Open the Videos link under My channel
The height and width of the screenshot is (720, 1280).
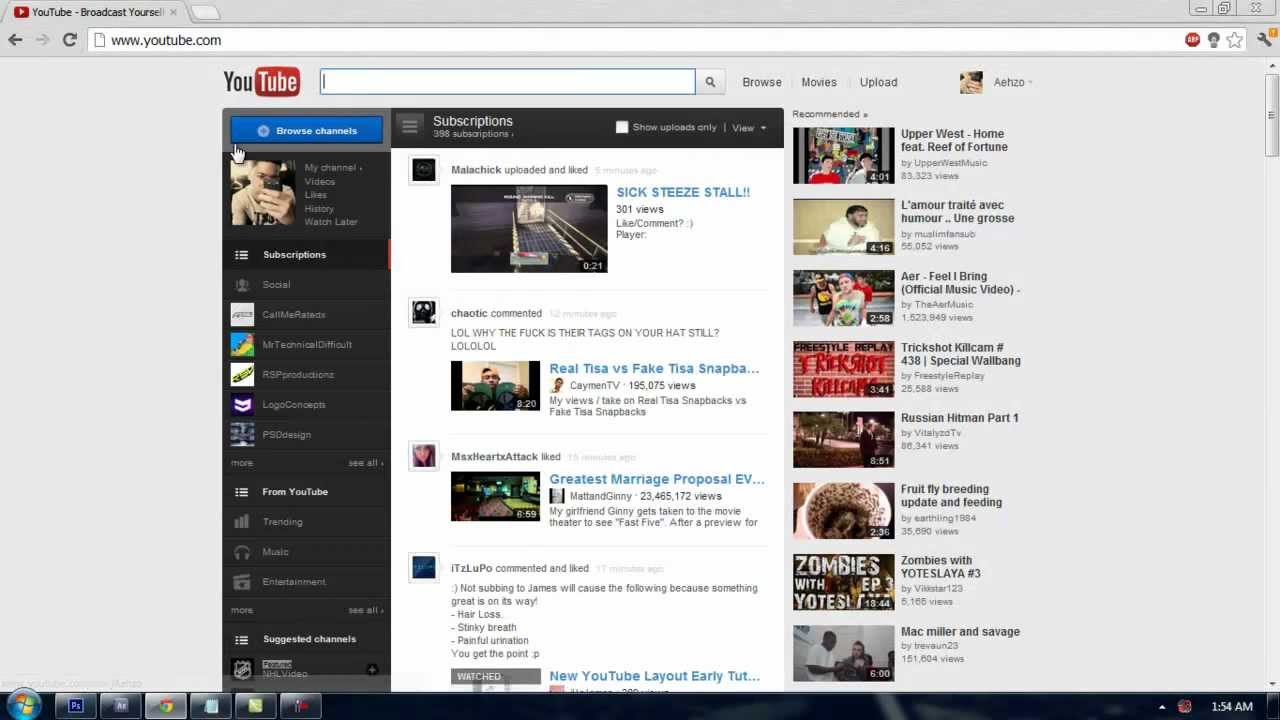click(x=320, y=182)
